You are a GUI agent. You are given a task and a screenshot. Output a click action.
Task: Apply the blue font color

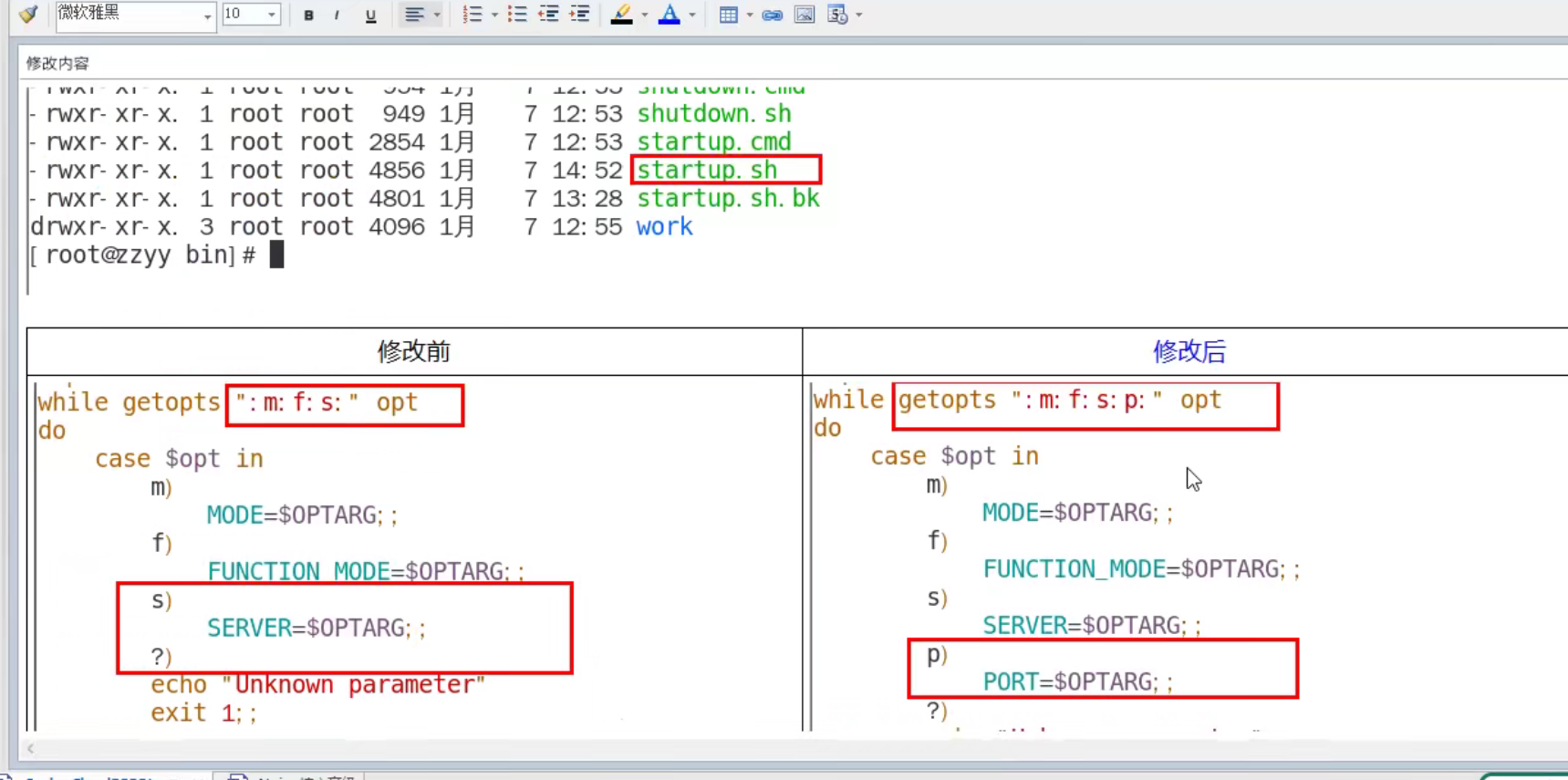(669, 15)
